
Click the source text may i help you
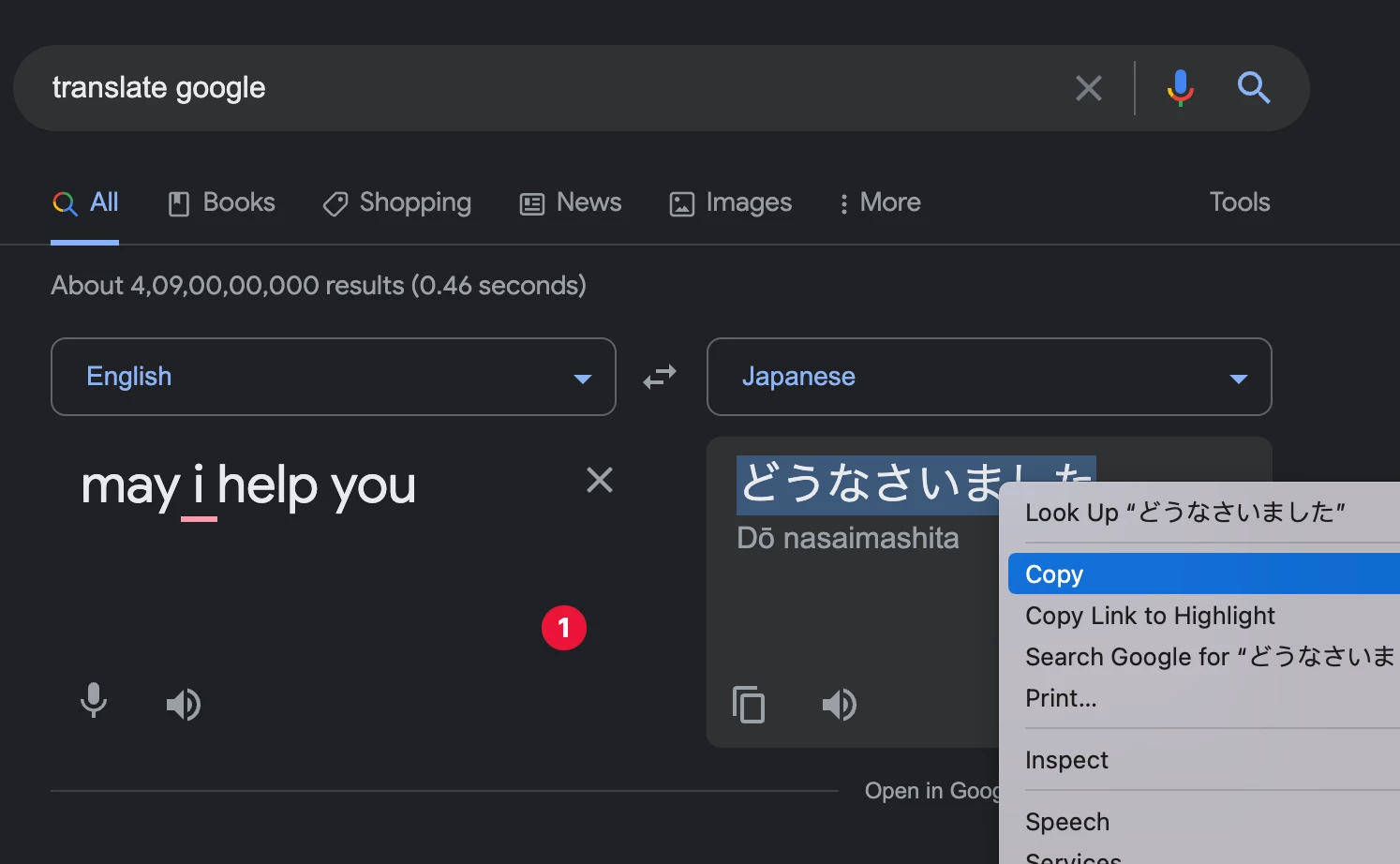(248, 485)
